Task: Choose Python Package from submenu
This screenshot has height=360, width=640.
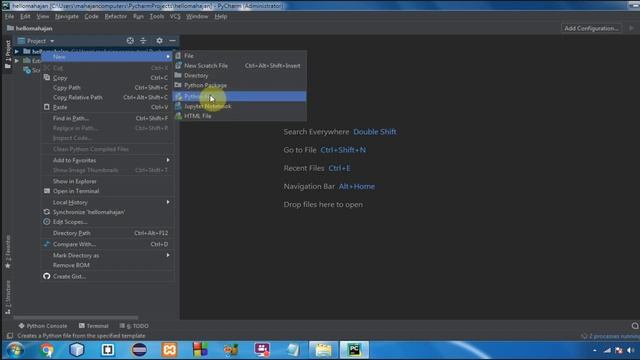Action: tap(240, 85)
